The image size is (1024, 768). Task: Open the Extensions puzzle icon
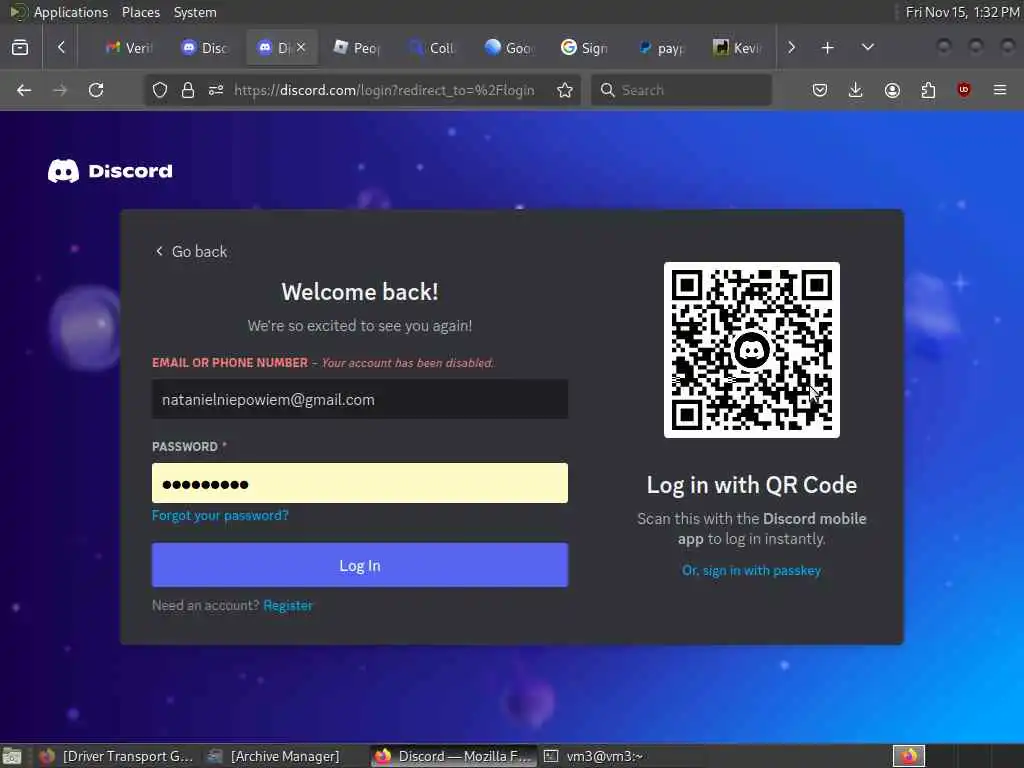[x=928, y=90]
